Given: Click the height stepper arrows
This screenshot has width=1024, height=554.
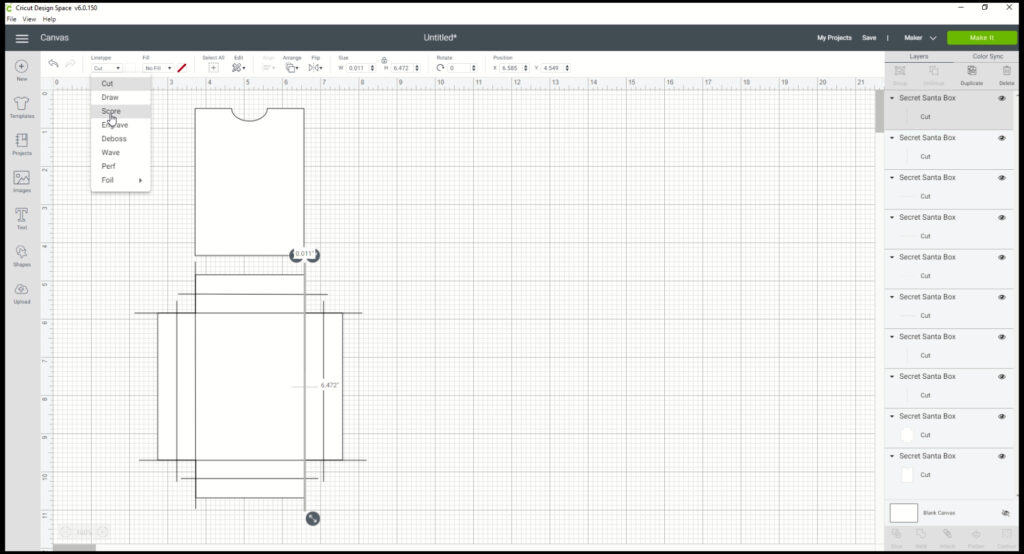Looking at the screenshot, I should tap(417, 68).
